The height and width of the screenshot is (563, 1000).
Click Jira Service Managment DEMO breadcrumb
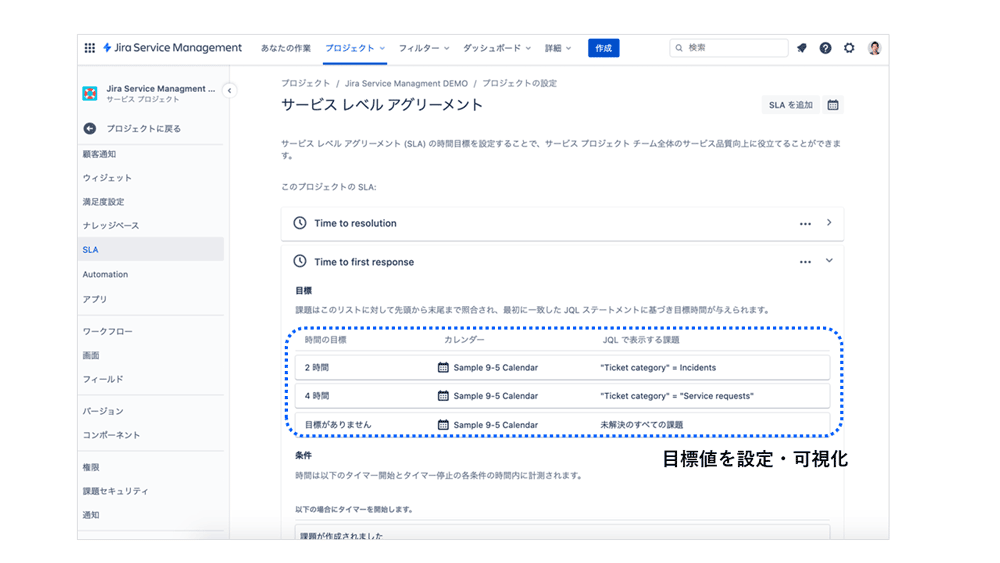[406, 84]
